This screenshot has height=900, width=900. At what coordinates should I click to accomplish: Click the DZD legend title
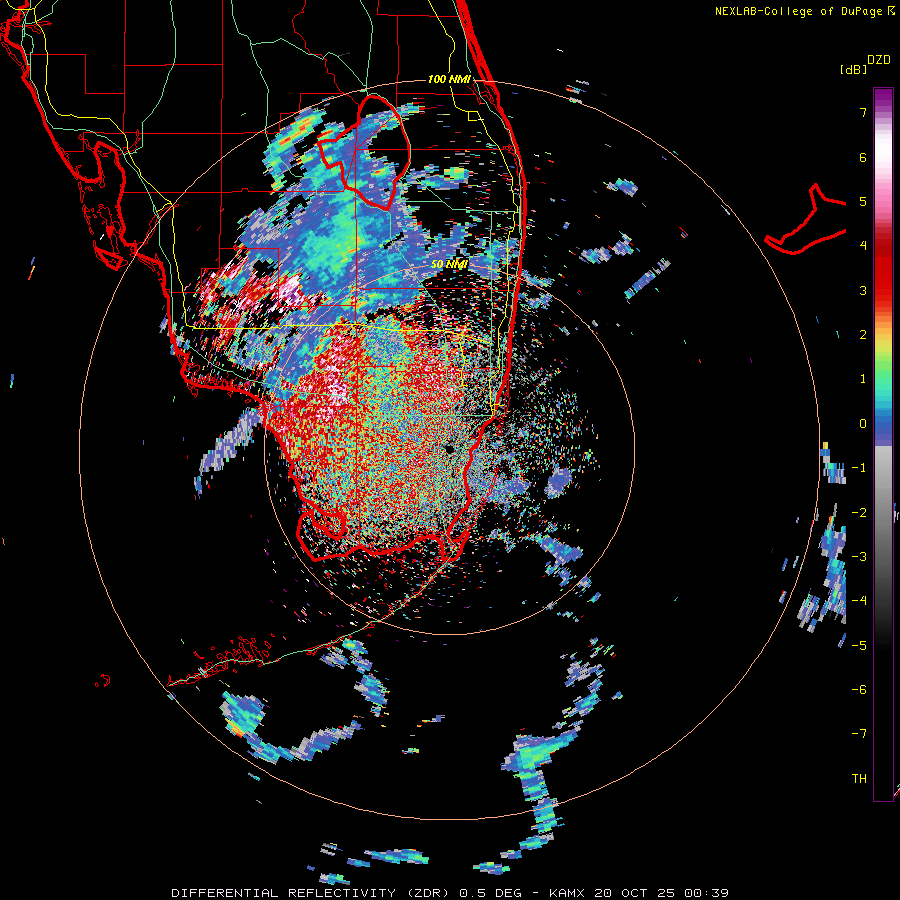pyautogui.click(x=879, y=60)
